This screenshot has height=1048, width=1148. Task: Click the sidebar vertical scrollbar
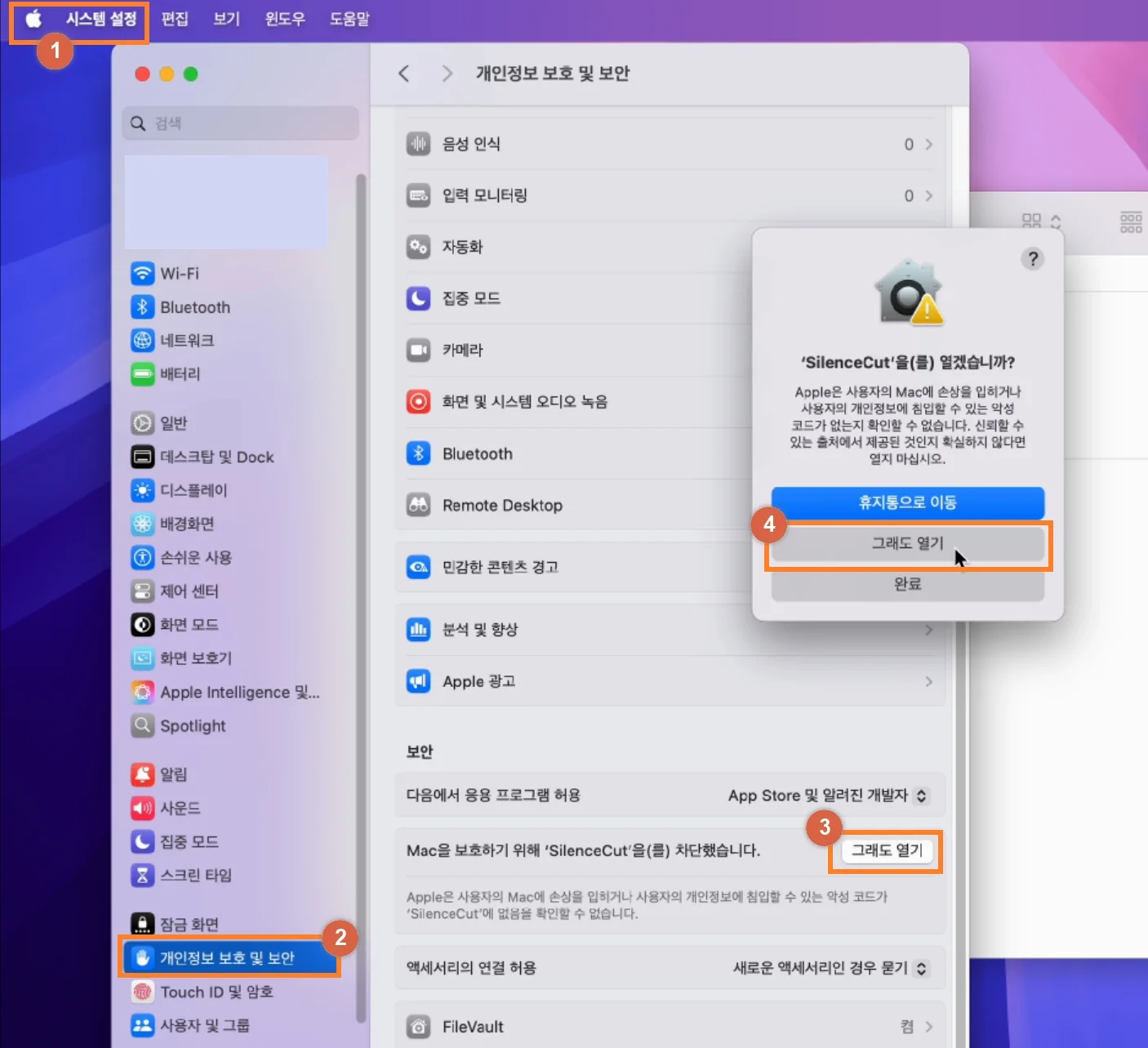(x=361, y=596)
